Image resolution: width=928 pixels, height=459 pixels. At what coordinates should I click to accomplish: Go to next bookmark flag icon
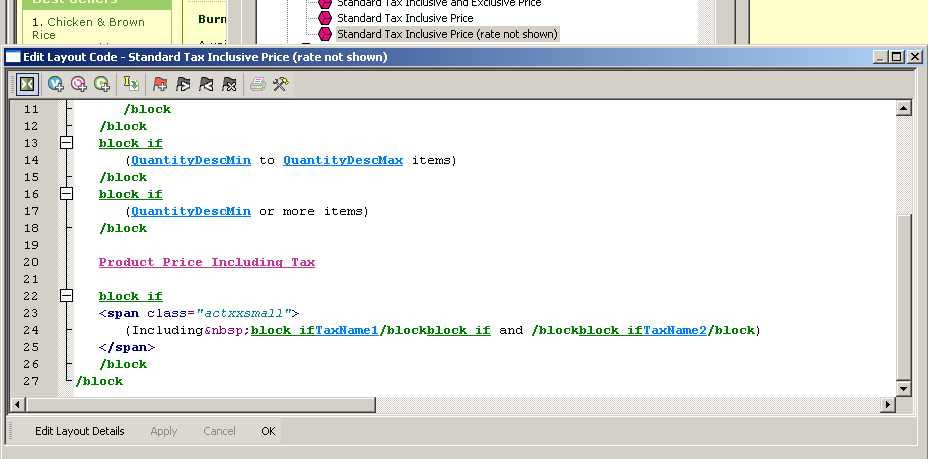click(x=183, y=85)
